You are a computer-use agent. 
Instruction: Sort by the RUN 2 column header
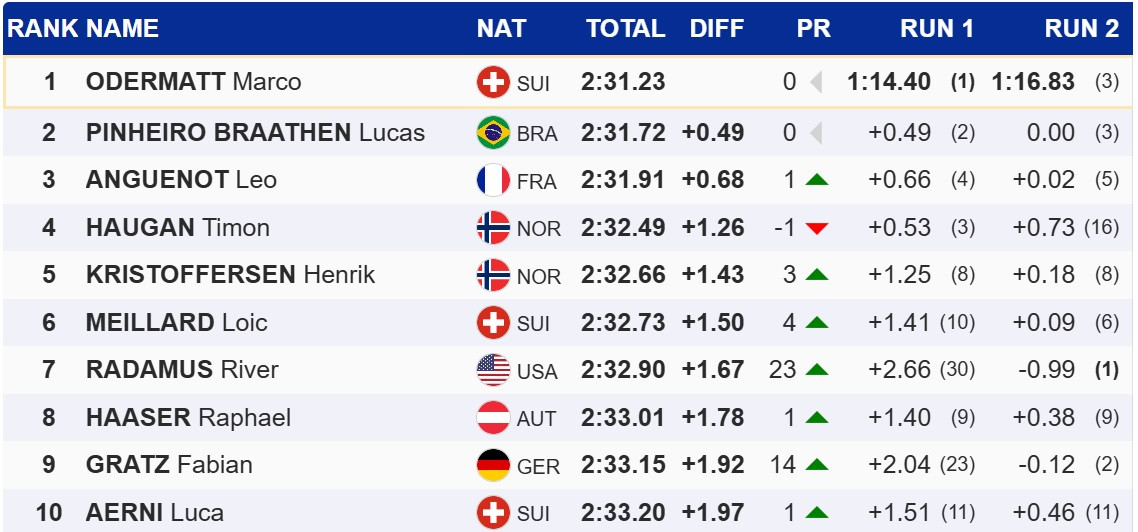point(1081,29)
